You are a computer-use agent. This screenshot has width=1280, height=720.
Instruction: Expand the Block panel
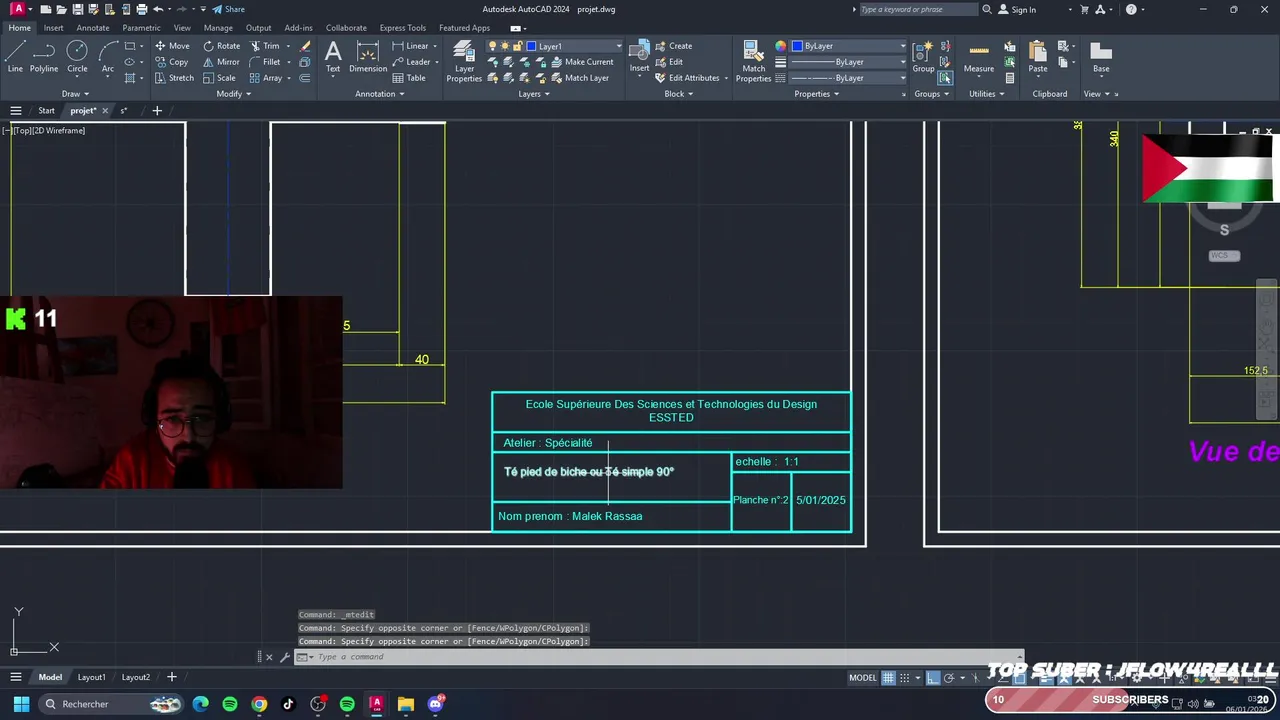(x=679, y=94)
